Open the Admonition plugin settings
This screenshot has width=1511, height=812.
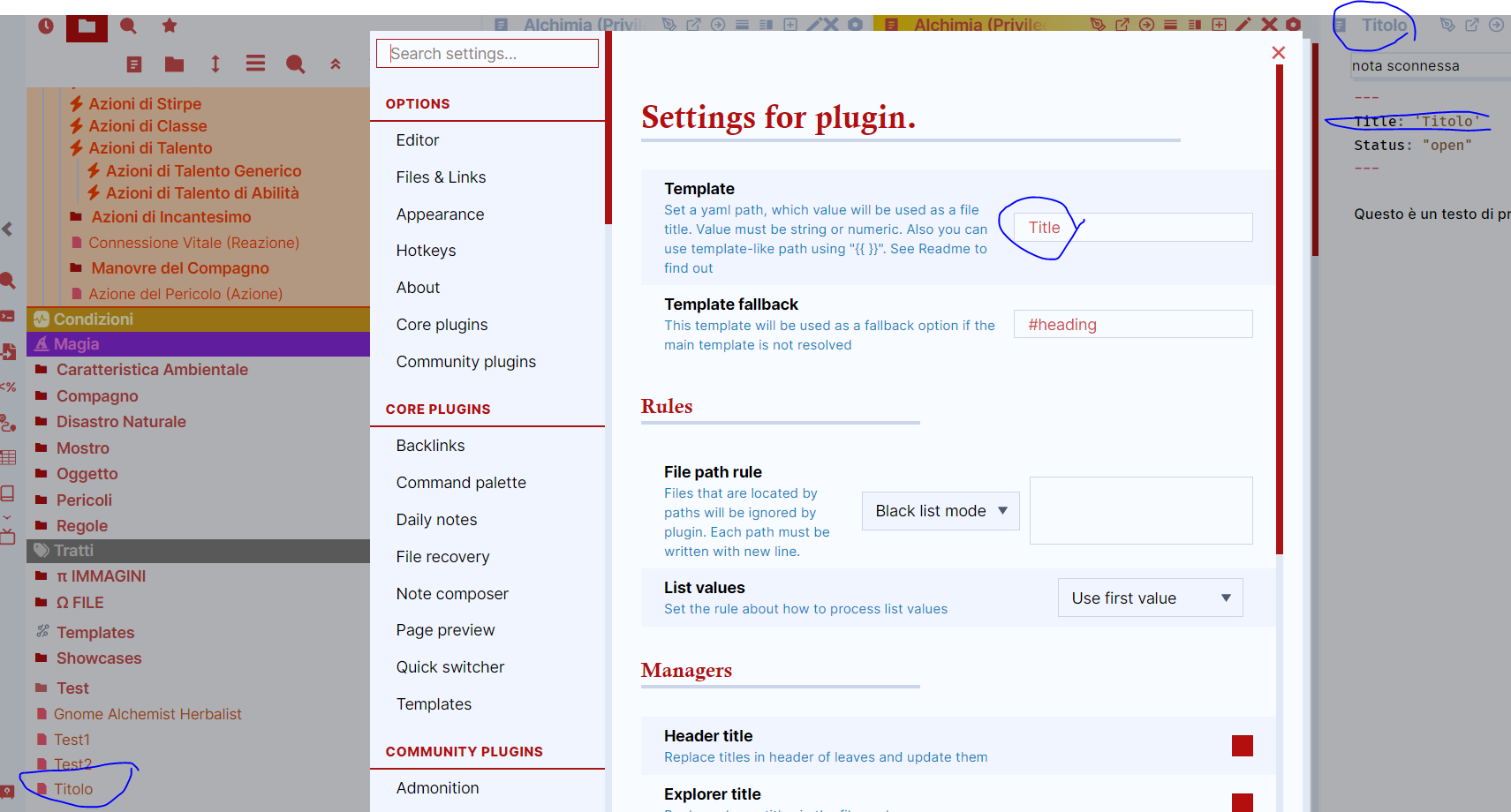coord(437,787)
